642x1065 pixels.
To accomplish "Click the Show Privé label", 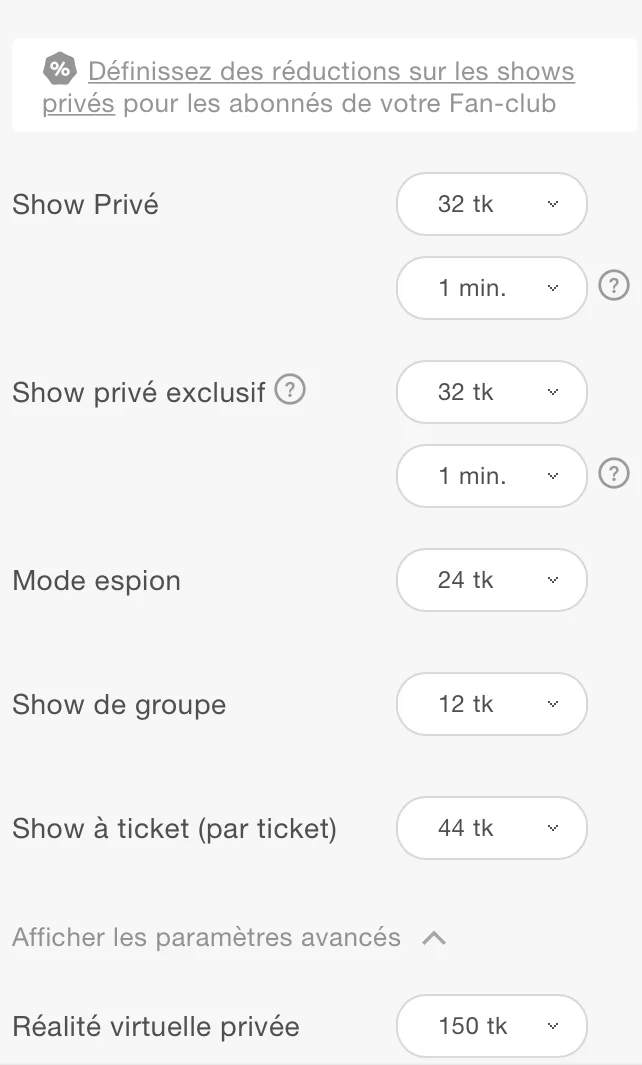I will (85, 205).
